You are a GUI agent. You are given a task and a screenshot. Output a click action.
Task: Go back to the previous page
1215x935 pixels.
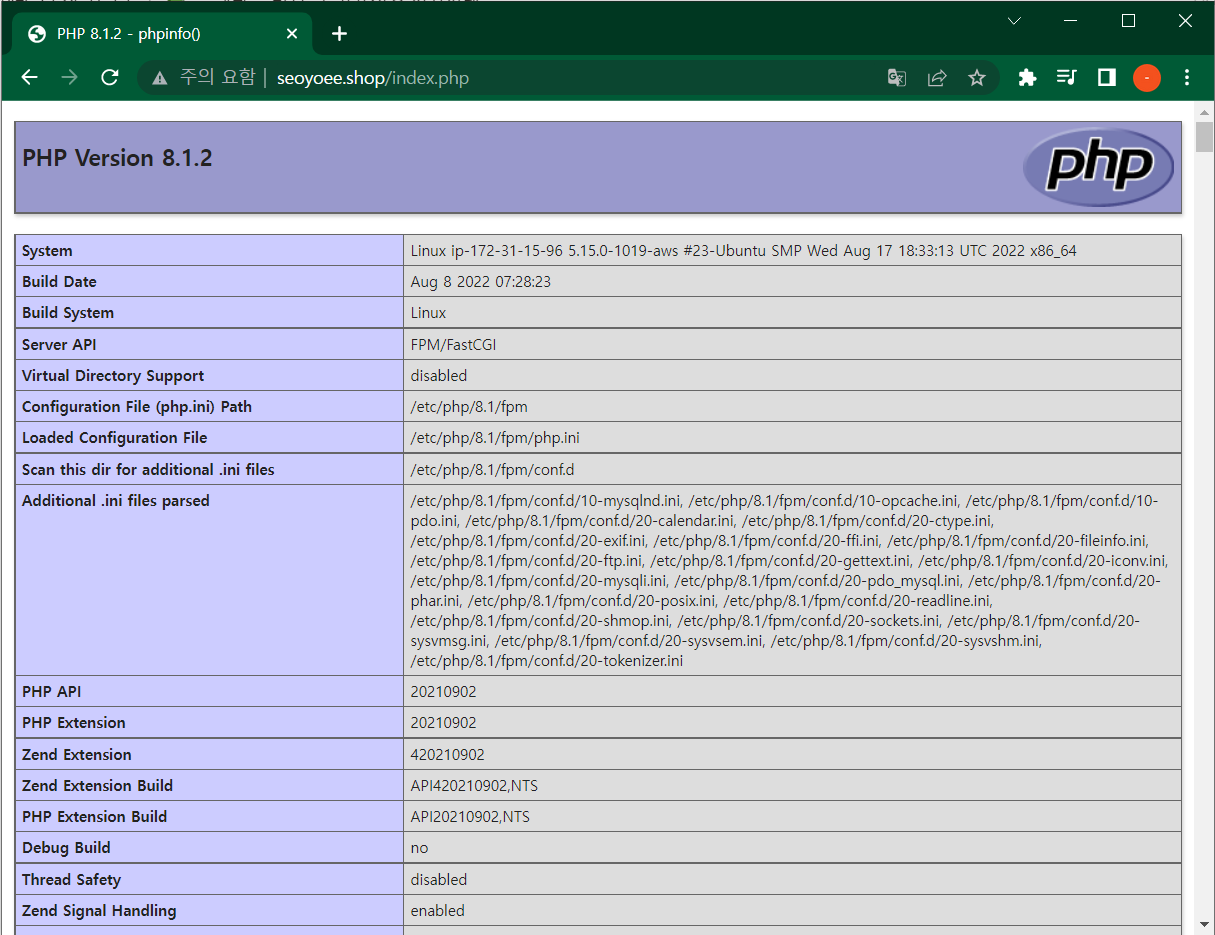(x=29, y=78)
